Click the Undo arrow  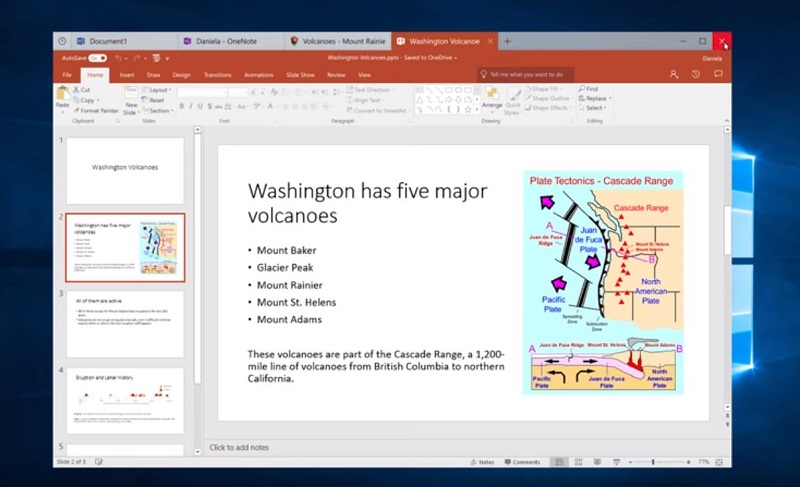point(118,58)
